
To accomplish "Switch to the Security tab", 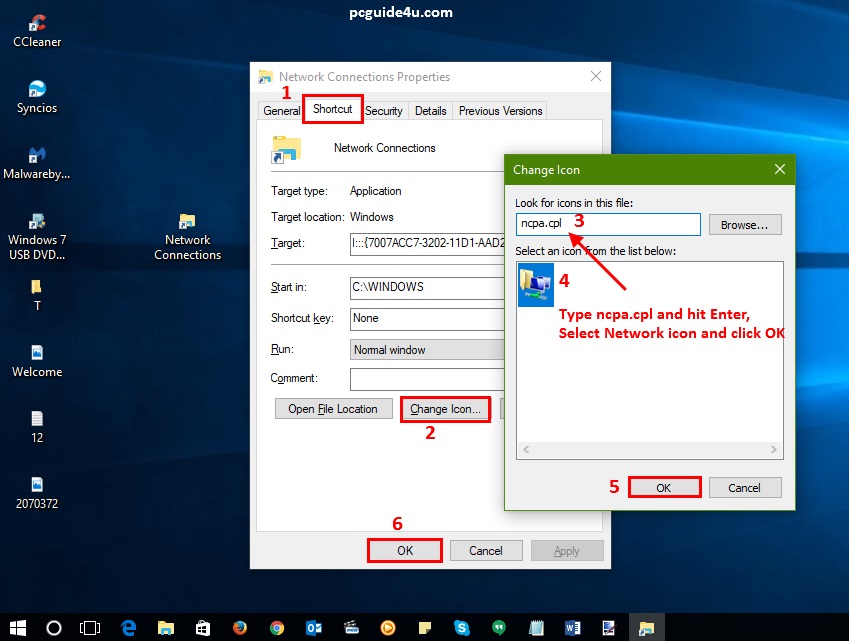I will click(x=384, y=111).
